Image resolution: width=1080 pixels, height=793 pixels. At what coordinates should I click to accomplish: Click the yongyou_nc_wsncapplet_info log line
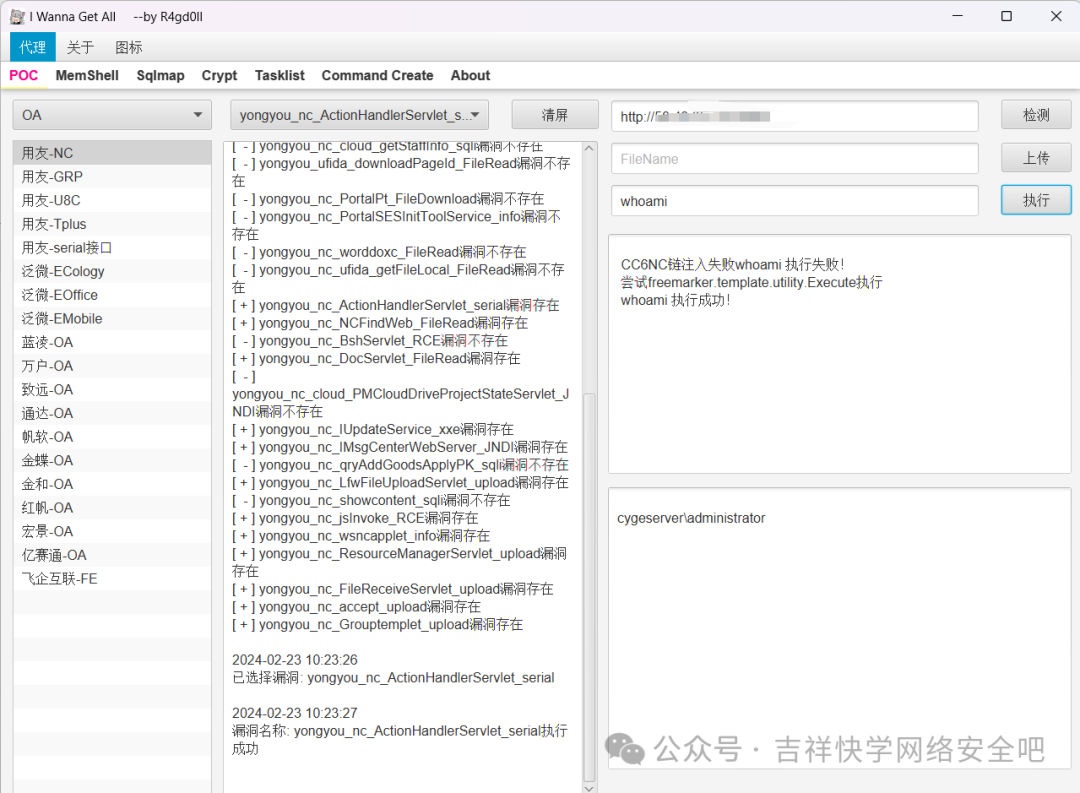pyautogui.click(x=361, y=536)
